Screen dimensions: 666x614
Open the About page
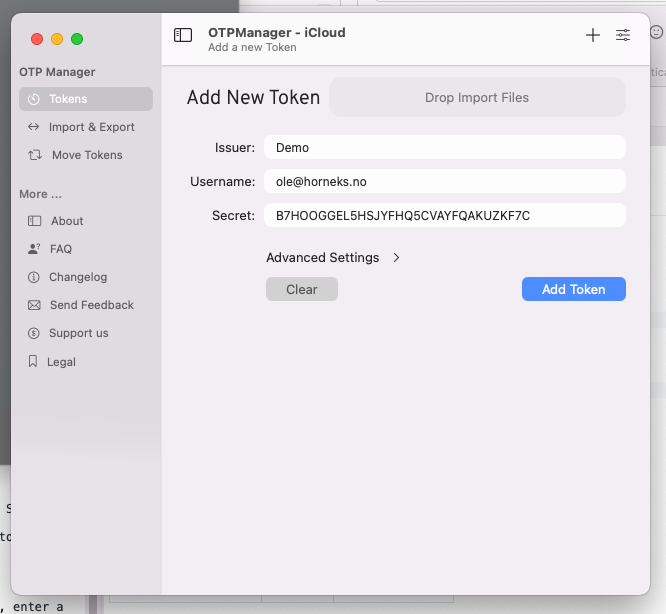(86, 221)
